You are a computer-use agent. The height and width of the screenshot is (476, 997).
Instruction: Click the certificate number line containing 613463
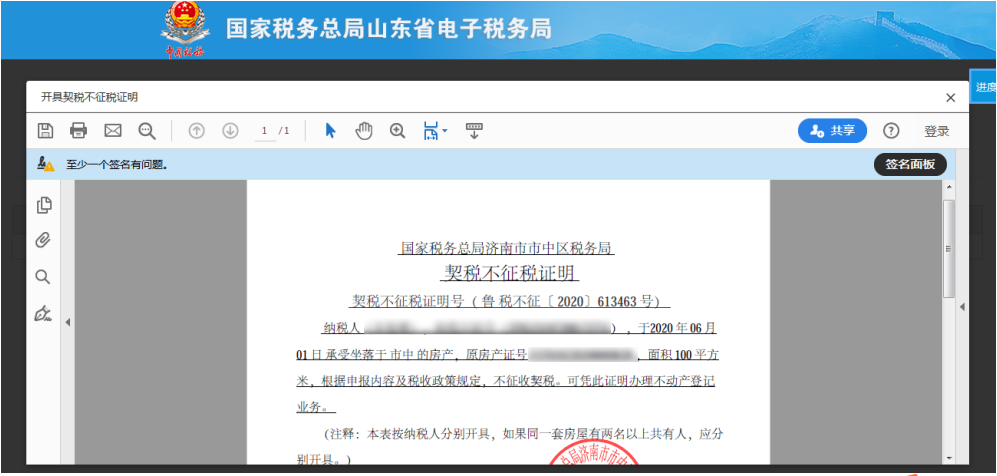(x=507, y=301)
